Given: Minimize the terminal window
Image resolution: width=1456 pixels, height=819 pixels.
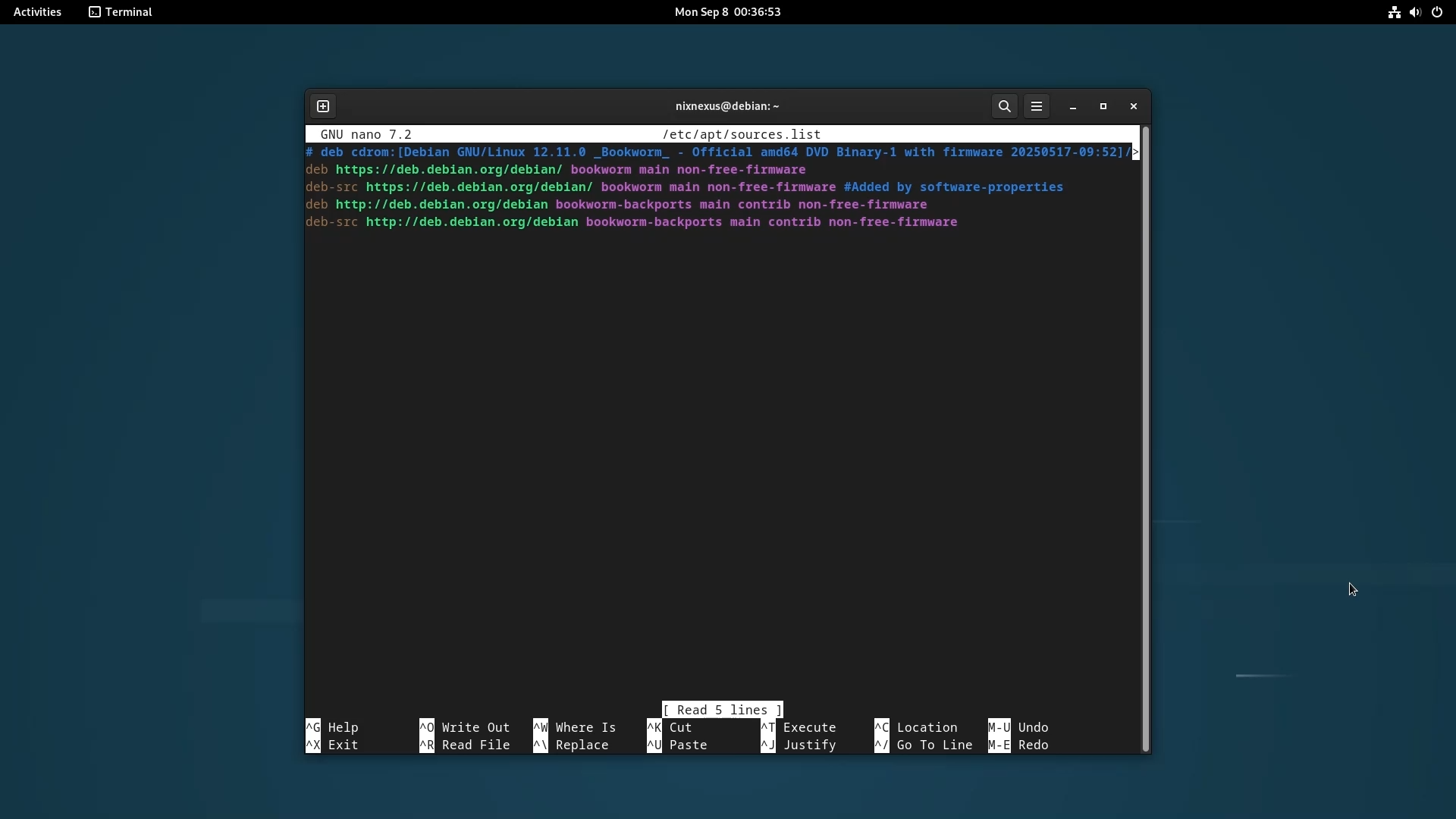Looking at the screenshot, I should (1073, 107).
